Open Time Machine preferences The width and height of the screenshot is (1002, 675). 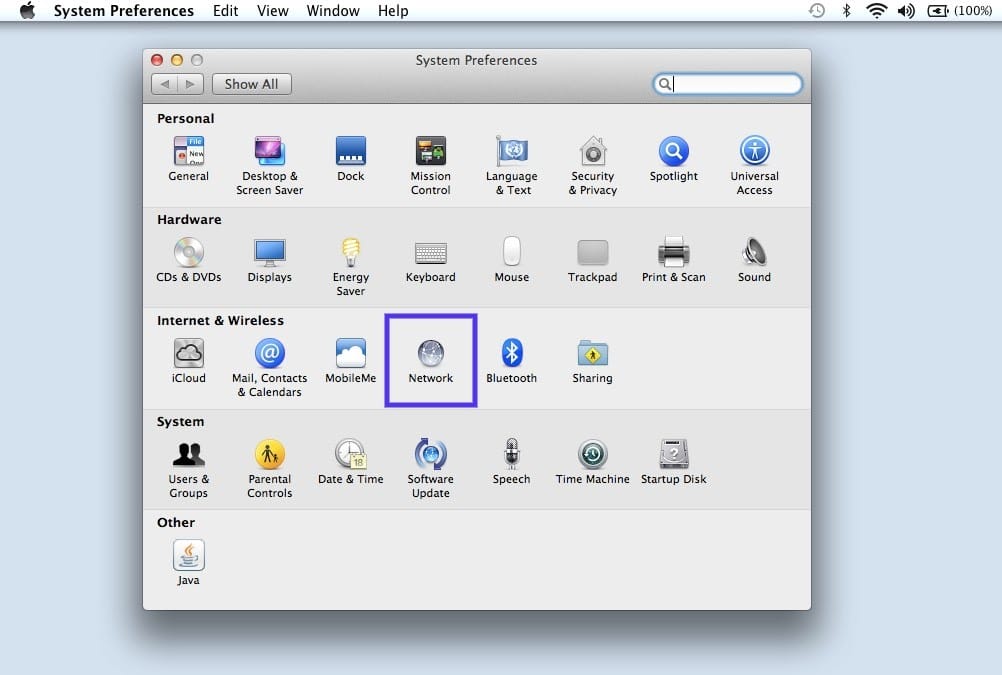click(592, 453)
